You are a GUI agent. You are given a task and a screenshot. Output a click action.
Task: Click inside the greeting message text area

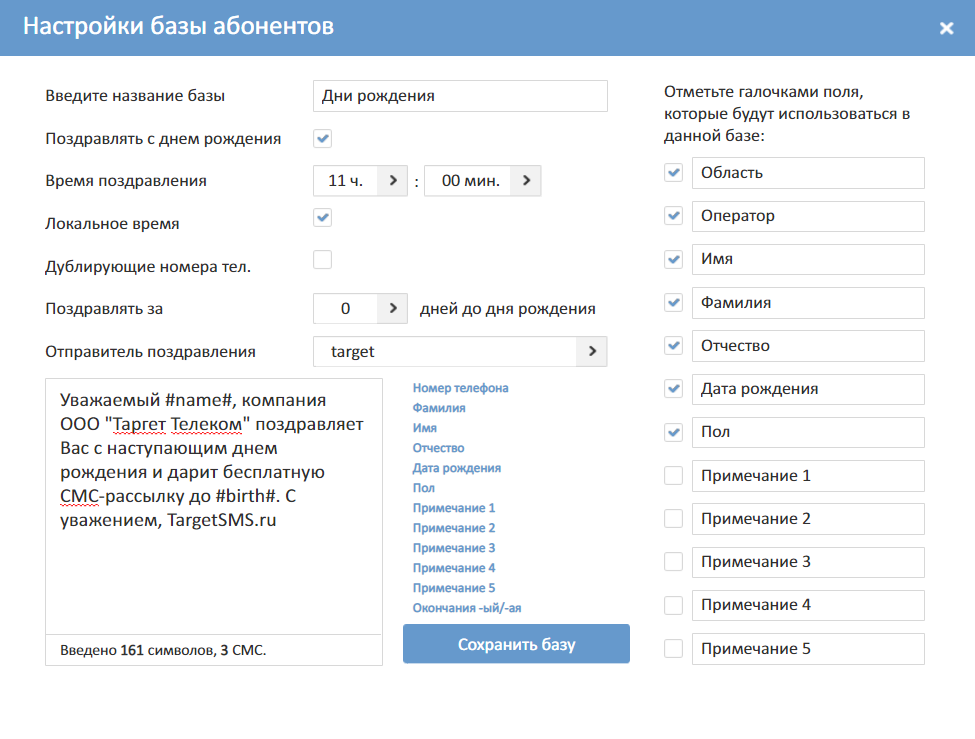pos(214,506)
